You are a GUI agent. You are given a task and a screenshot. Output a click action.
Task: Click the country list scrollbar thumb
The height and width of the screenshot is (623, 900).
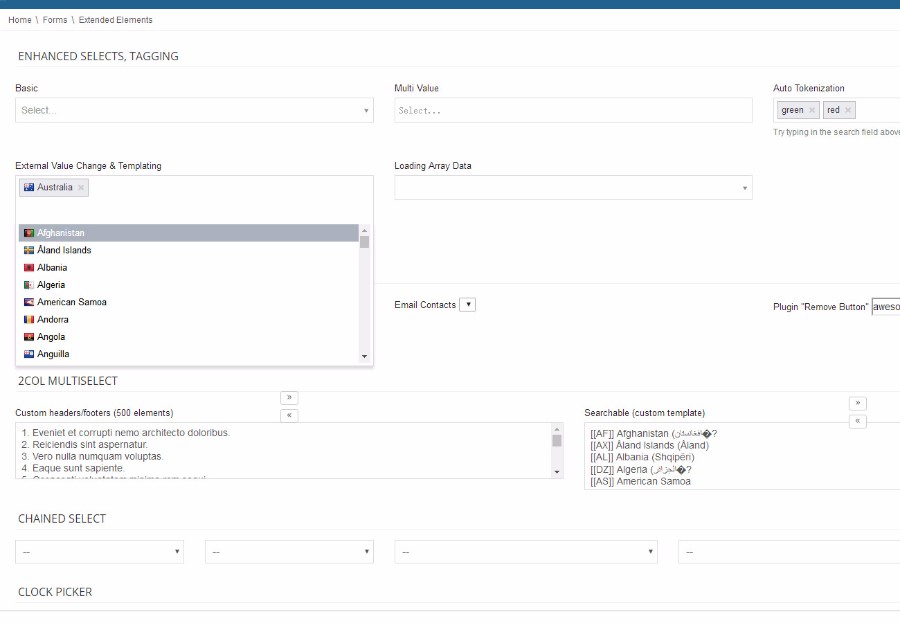pyautogui.click(x=364, y=242)
